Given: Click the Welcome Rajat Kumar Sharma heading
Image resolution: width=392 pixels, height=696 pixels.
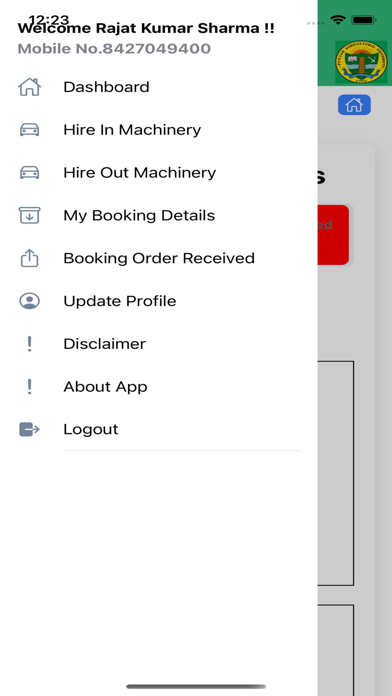Looking at the screenshot, I should pos(146,28).
